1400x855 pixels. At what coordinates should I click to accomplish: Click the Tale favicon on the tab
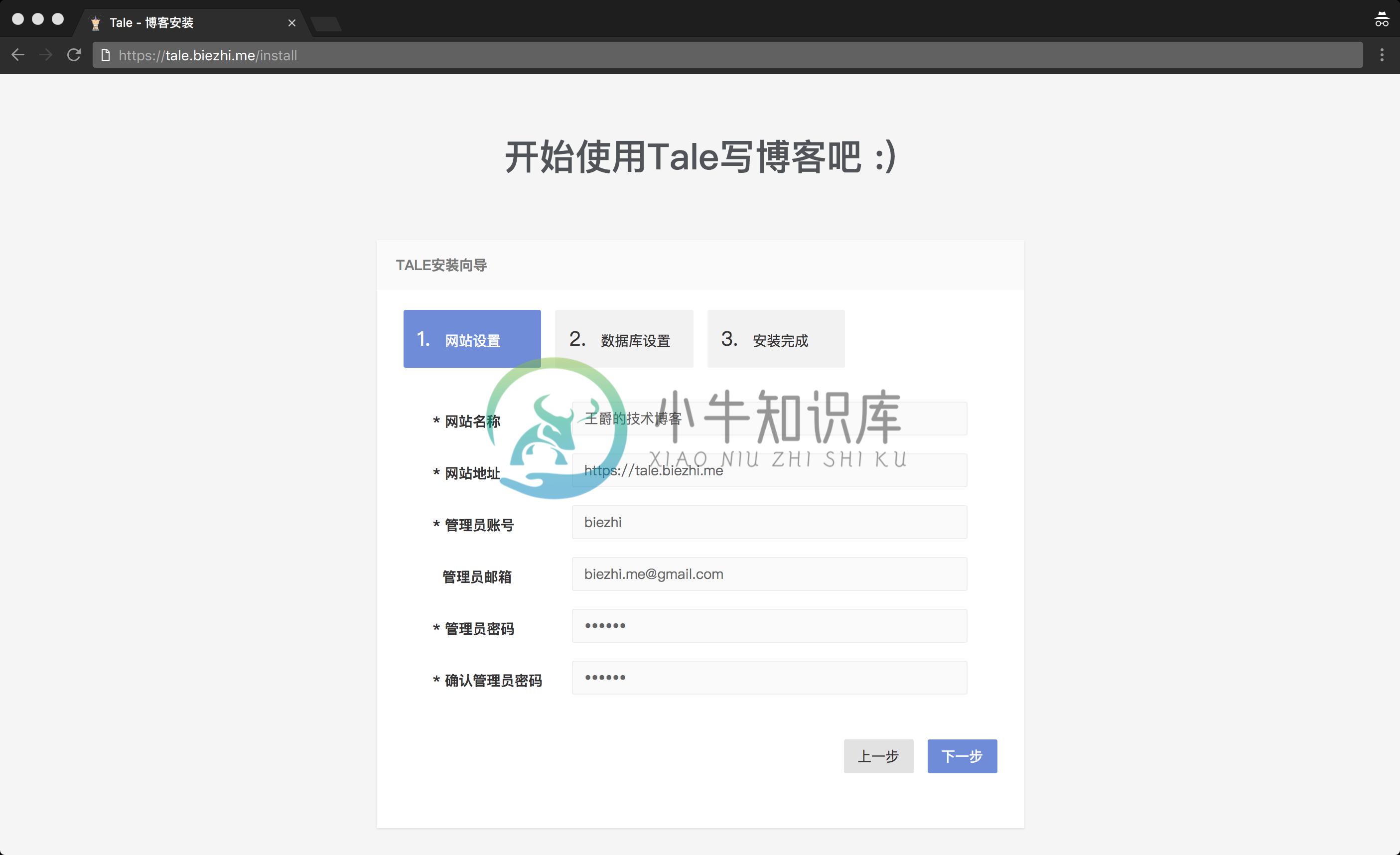(96, 23)
